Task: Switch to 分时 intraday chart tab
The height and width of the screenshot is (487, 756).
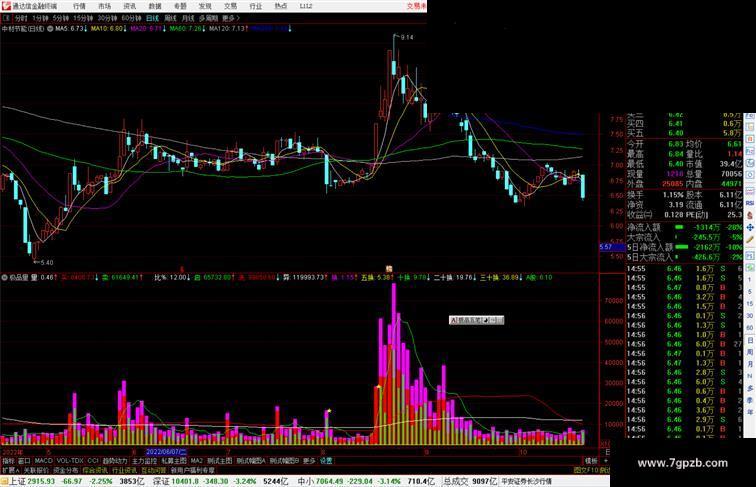Action: pos(21,18)
